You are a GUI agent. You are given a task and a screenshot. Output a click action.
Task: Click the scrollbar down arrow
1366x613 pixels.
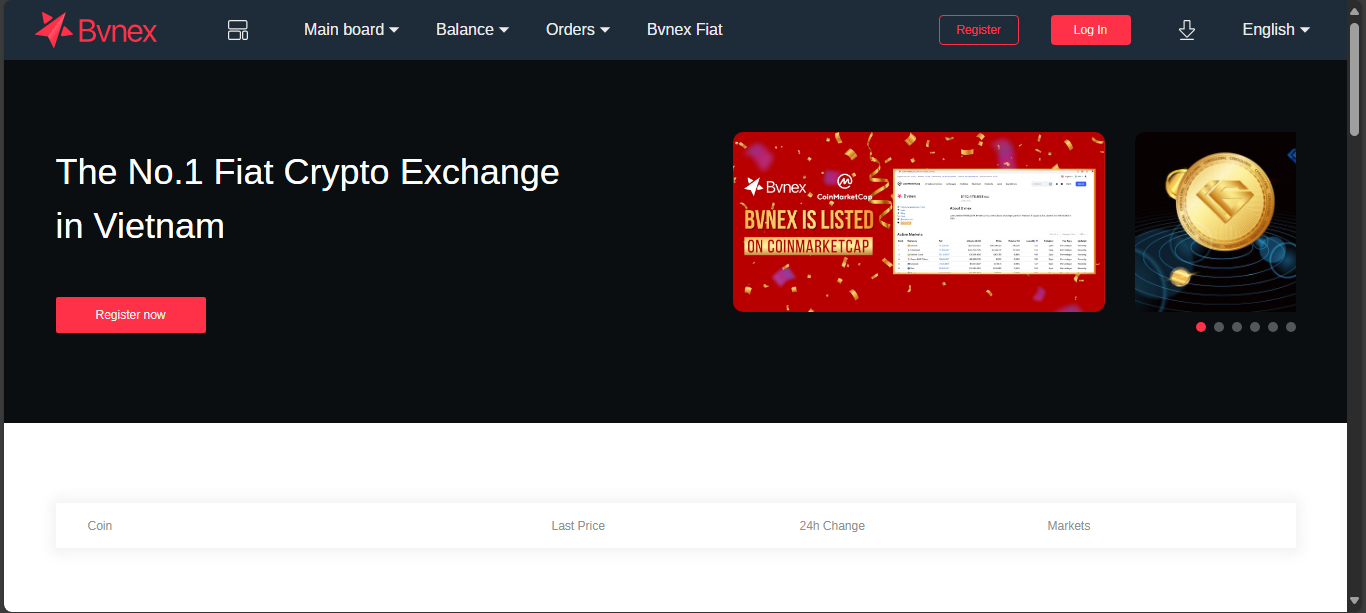point(1355,600)
